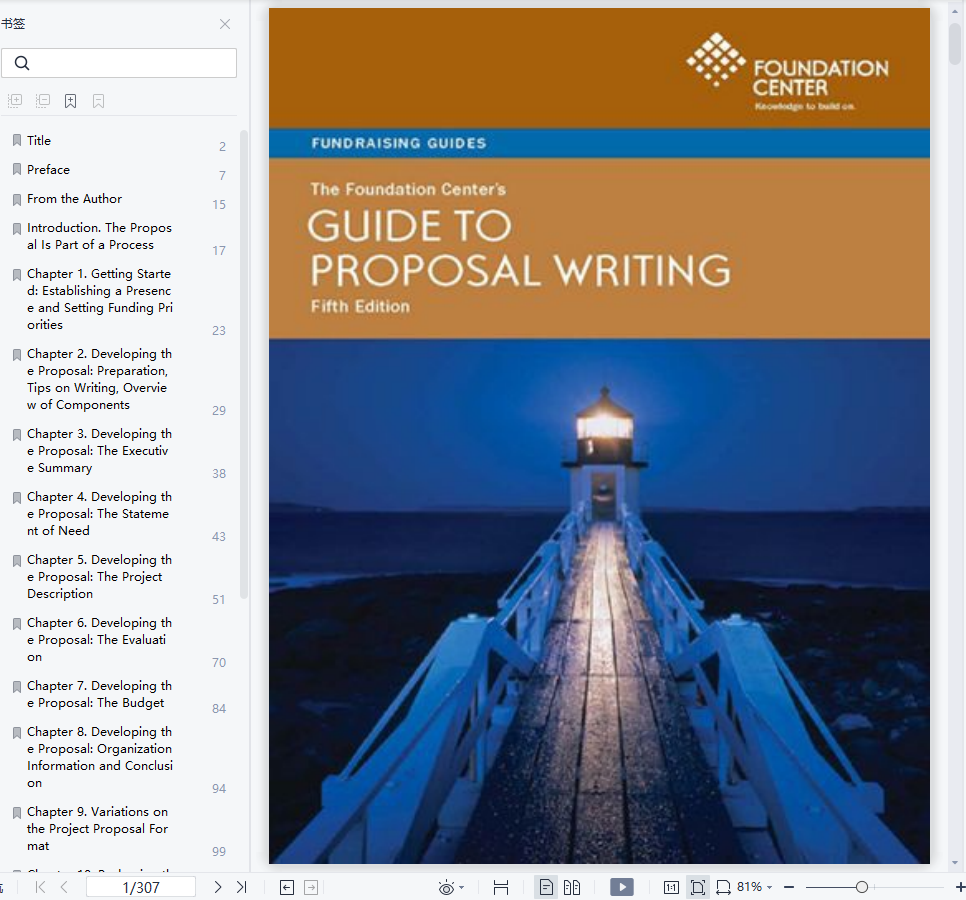Jump to the Preface bookmark
The height and width of the screenshot is (900, 966).
click(x=48, y=169)
